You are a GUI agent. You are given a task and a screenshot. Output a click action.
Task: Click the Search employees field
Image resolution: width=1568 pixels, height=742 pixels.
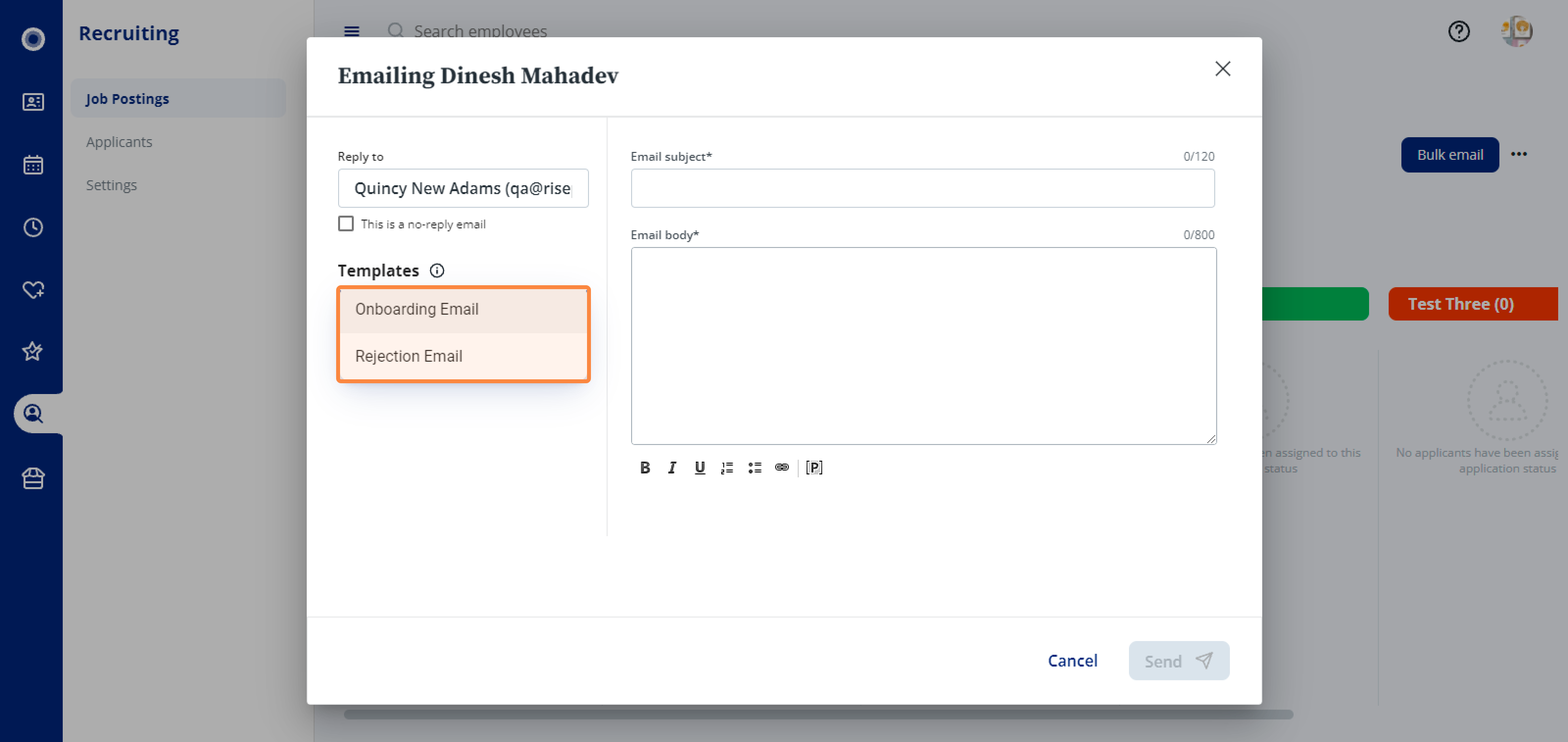tap(480, 31)
